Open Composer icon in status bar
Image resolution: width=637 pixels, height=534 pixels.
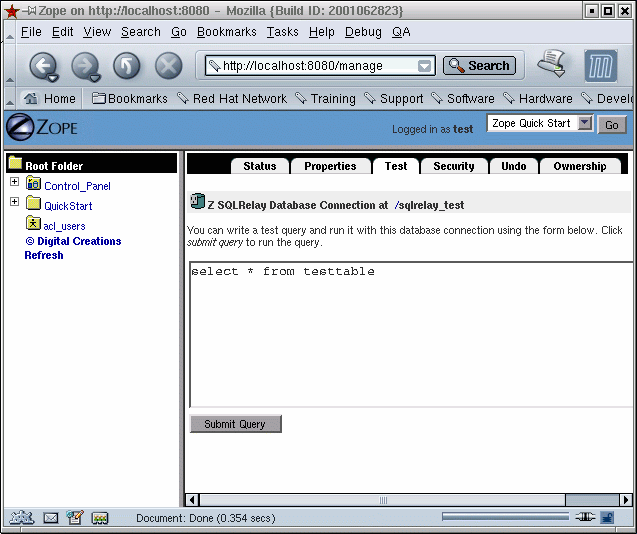(75, 518)
